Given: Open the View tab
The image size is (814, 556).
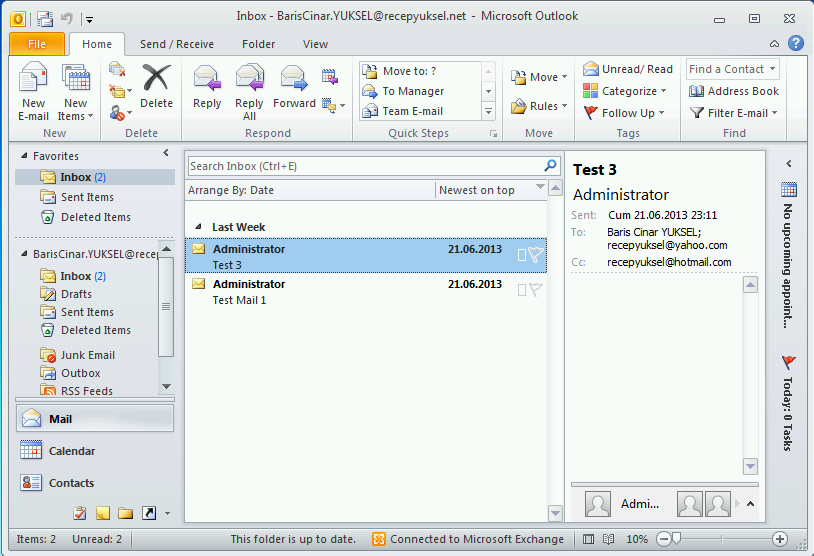Looking at the screenshot, I should coord(316,44).
